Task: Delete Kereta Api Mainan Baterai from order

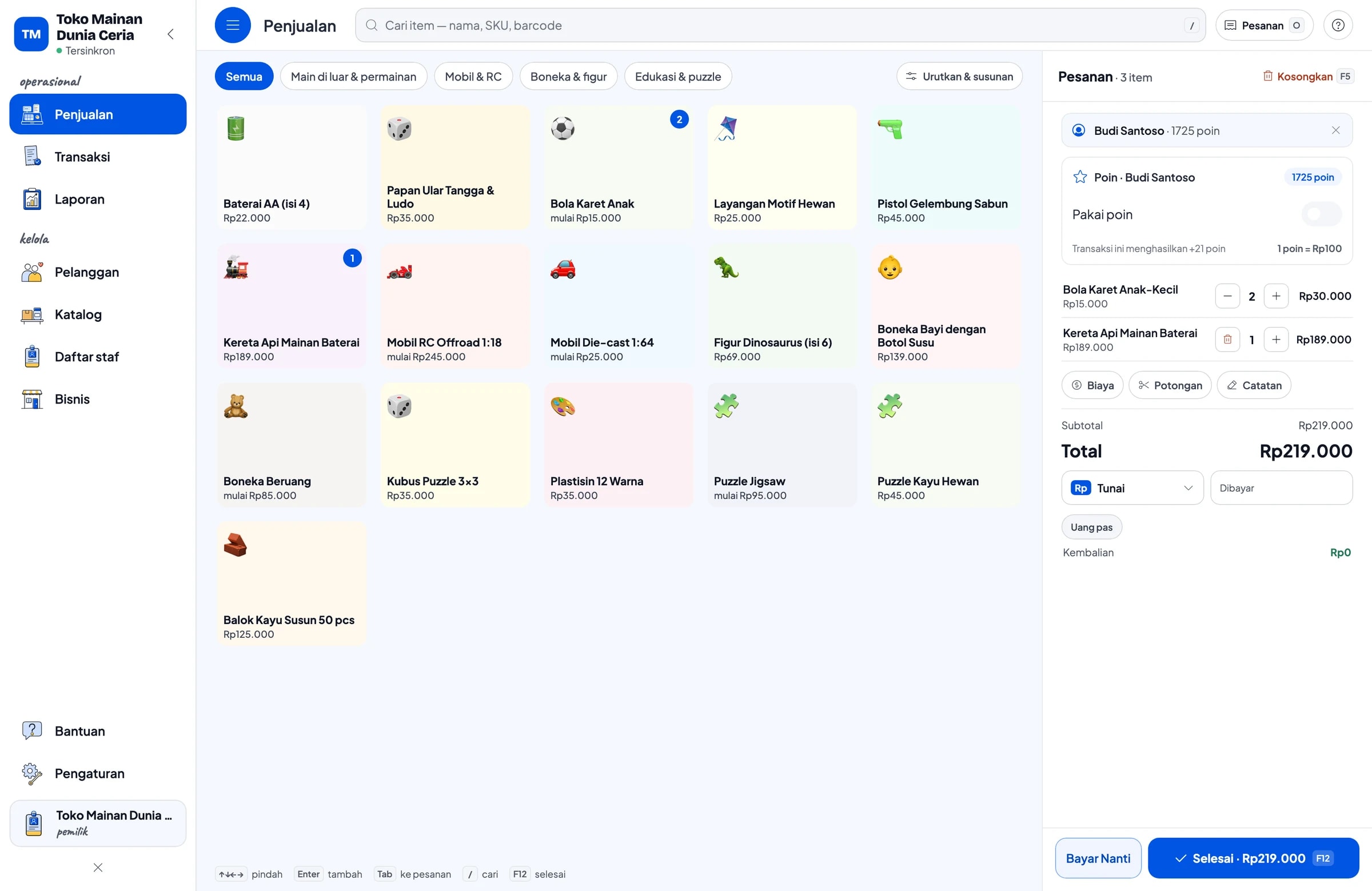Action: click(1227, 339)
